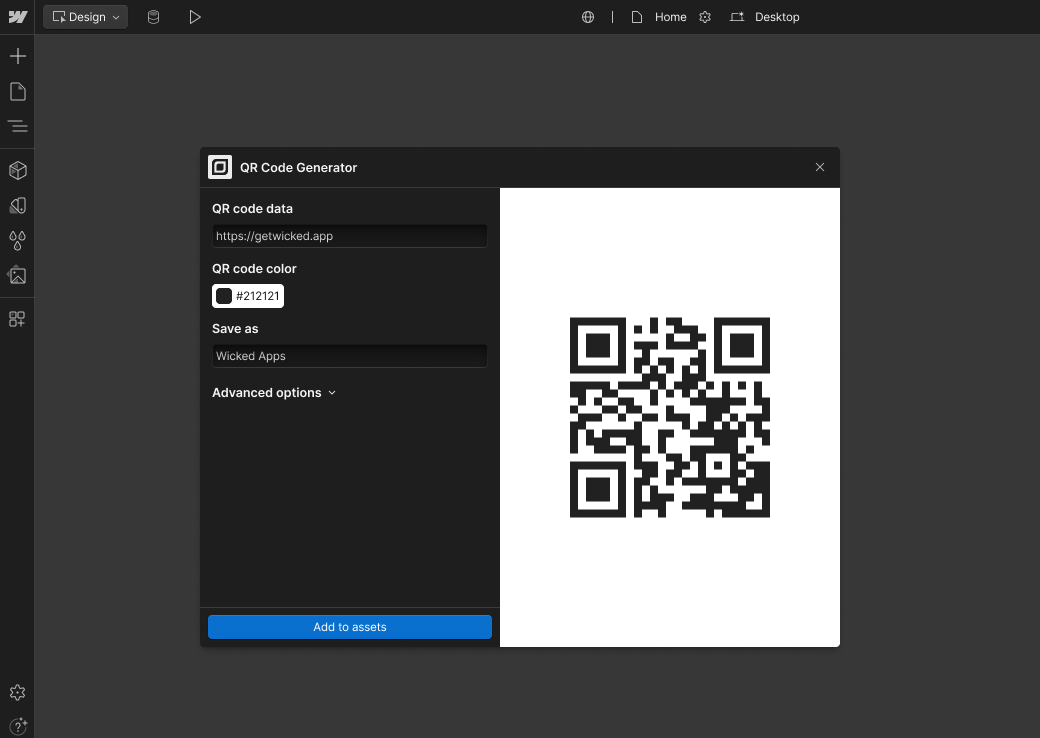The image size is (1040, 738).
Task: Open the Variables droplets icon
Action: (18, 241)
